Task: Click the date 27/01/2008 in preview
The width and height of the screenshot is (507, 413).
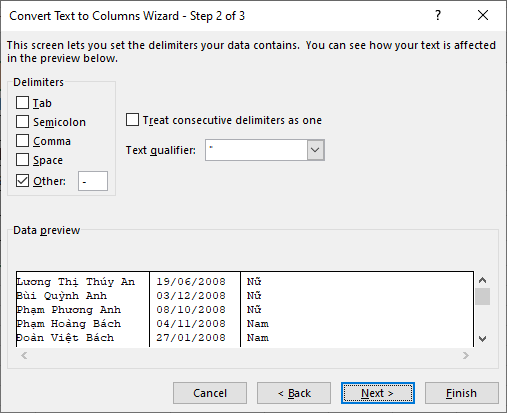Action: (x=191, y=338)
